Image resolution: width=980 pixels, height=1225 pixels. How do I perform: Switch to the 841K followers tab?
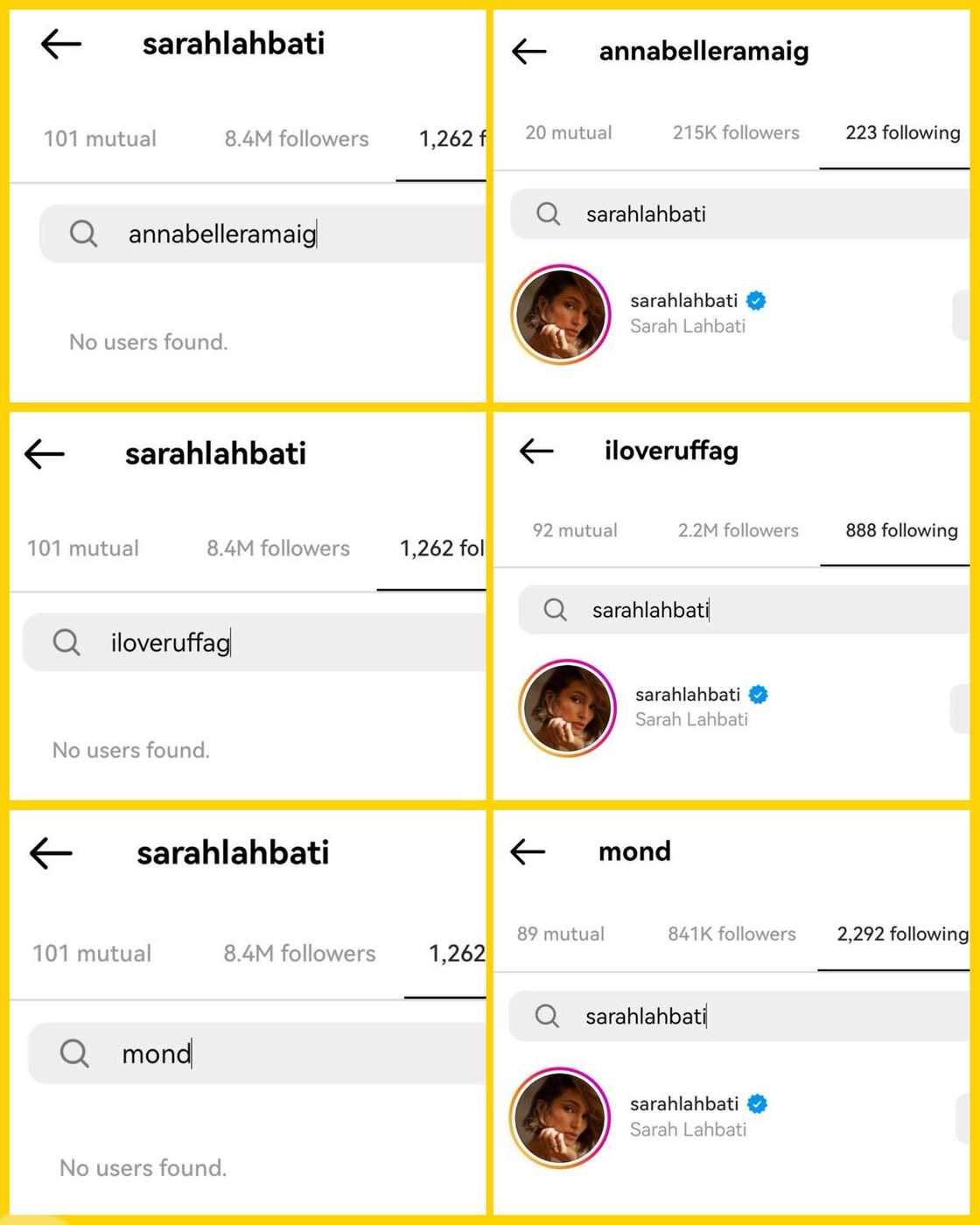coord(731,934)
